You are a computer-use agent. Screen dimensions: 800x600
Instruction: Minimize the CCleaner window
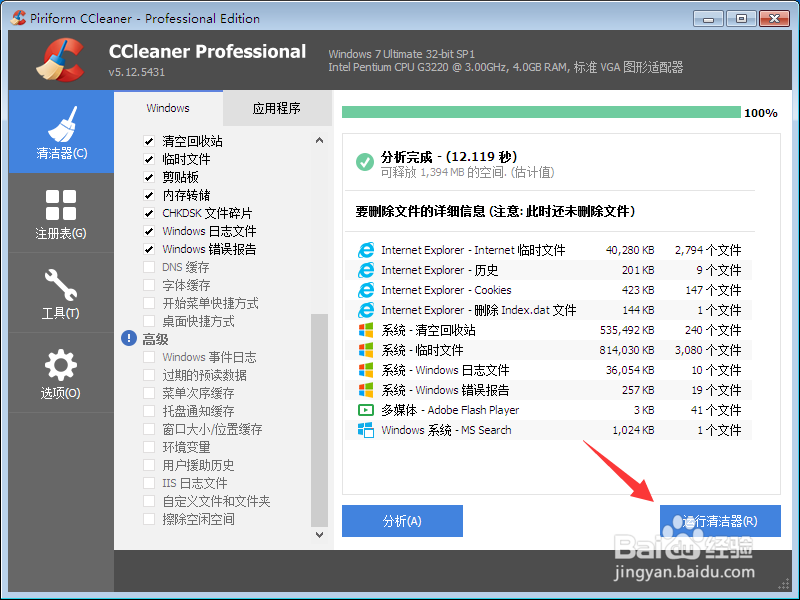tap(708, 19)
